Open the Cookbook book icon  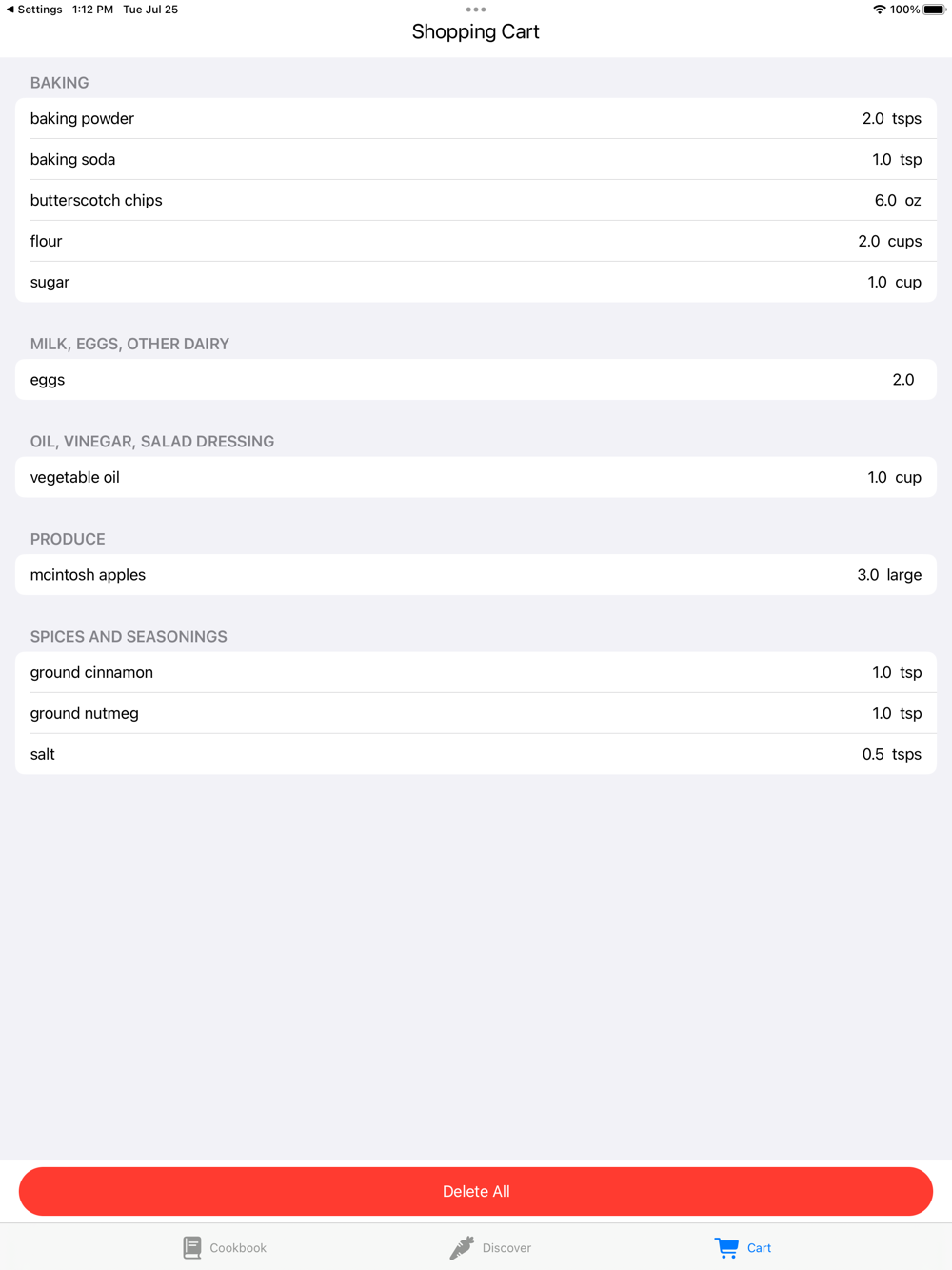pos(192,1247)
